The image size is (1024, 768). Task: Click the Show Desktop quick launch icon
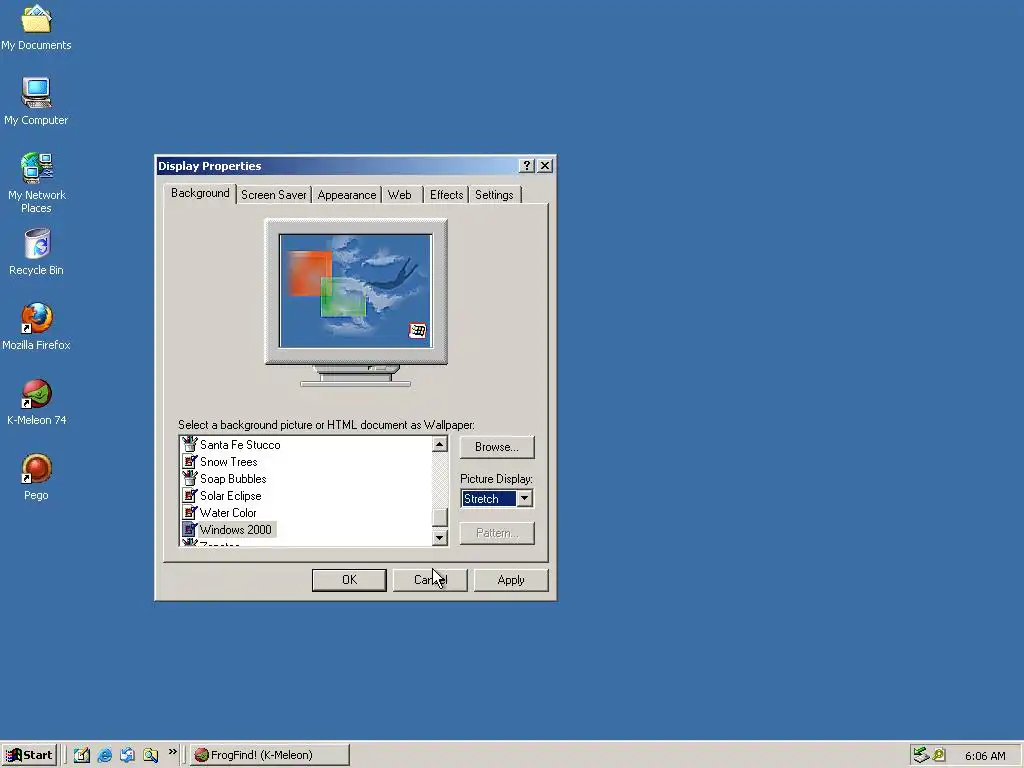pyautogui.click(x=81, y=755)
